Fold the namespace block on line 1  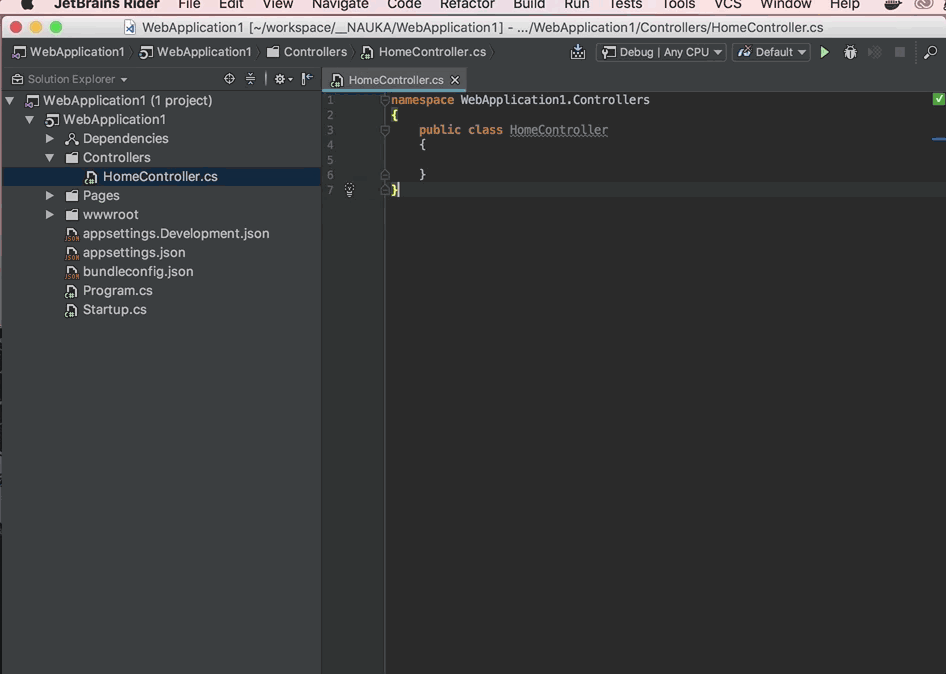[x=385, y=100]
